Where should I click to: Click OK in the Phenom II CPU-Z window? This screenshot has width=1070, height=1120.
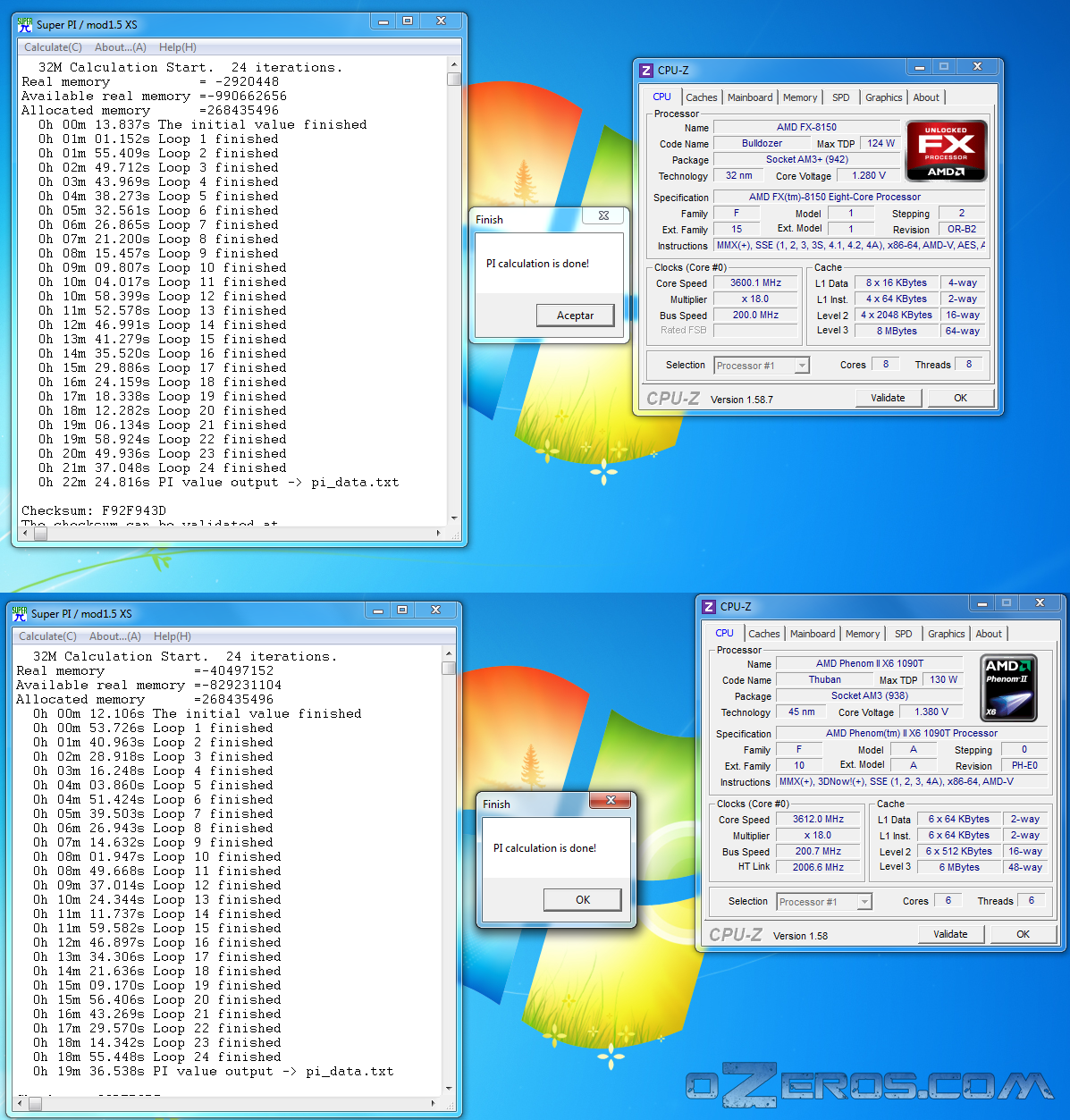[1023, 934]
